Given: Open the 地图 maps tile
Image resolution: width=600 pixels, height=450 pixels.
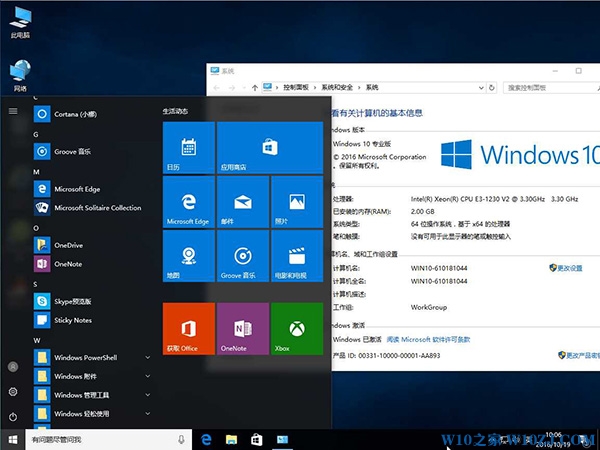Looking at the screenshot, I should pos(189,256).
